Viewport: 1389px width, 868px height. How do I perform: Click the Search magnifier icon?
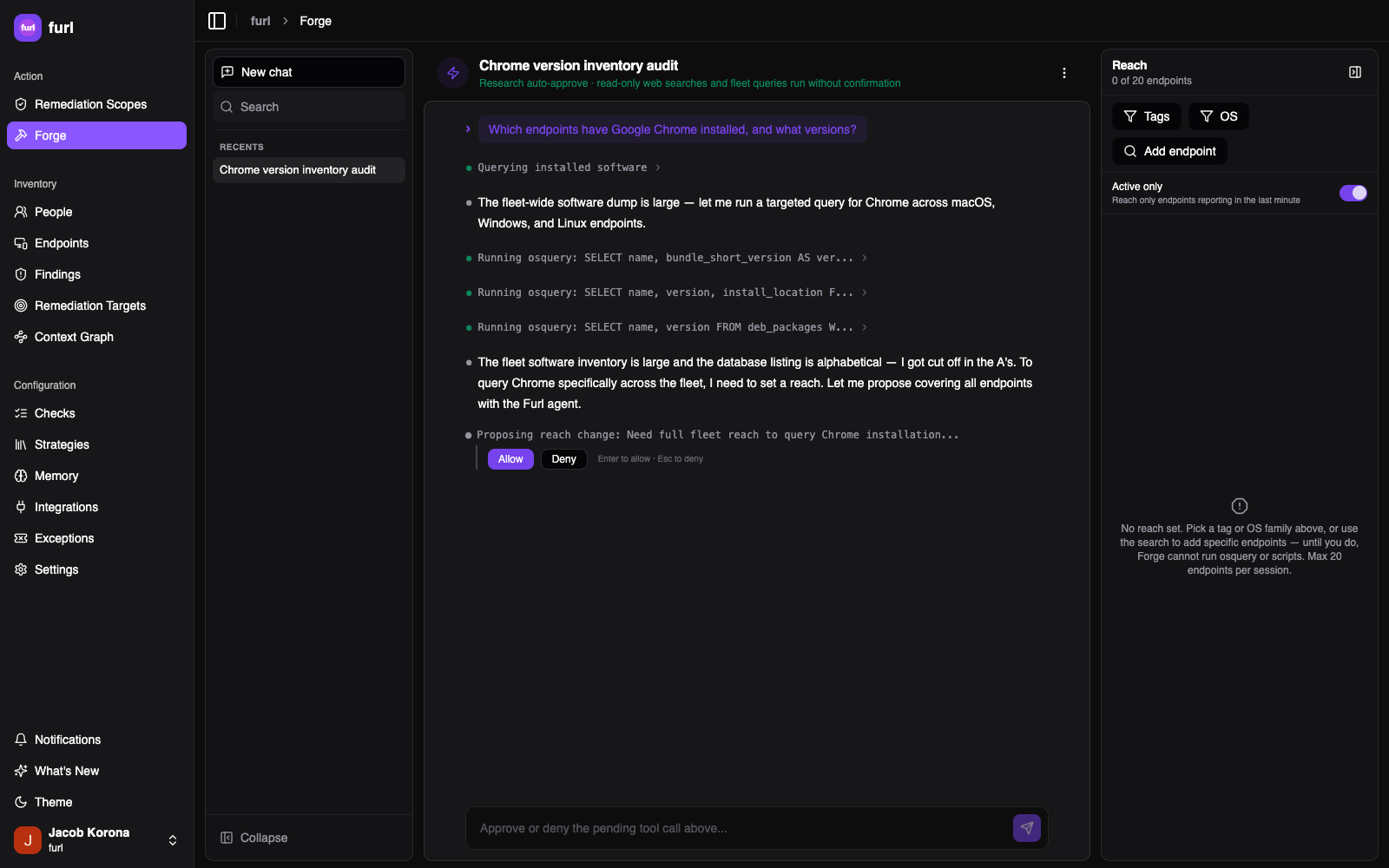point(227,107)
